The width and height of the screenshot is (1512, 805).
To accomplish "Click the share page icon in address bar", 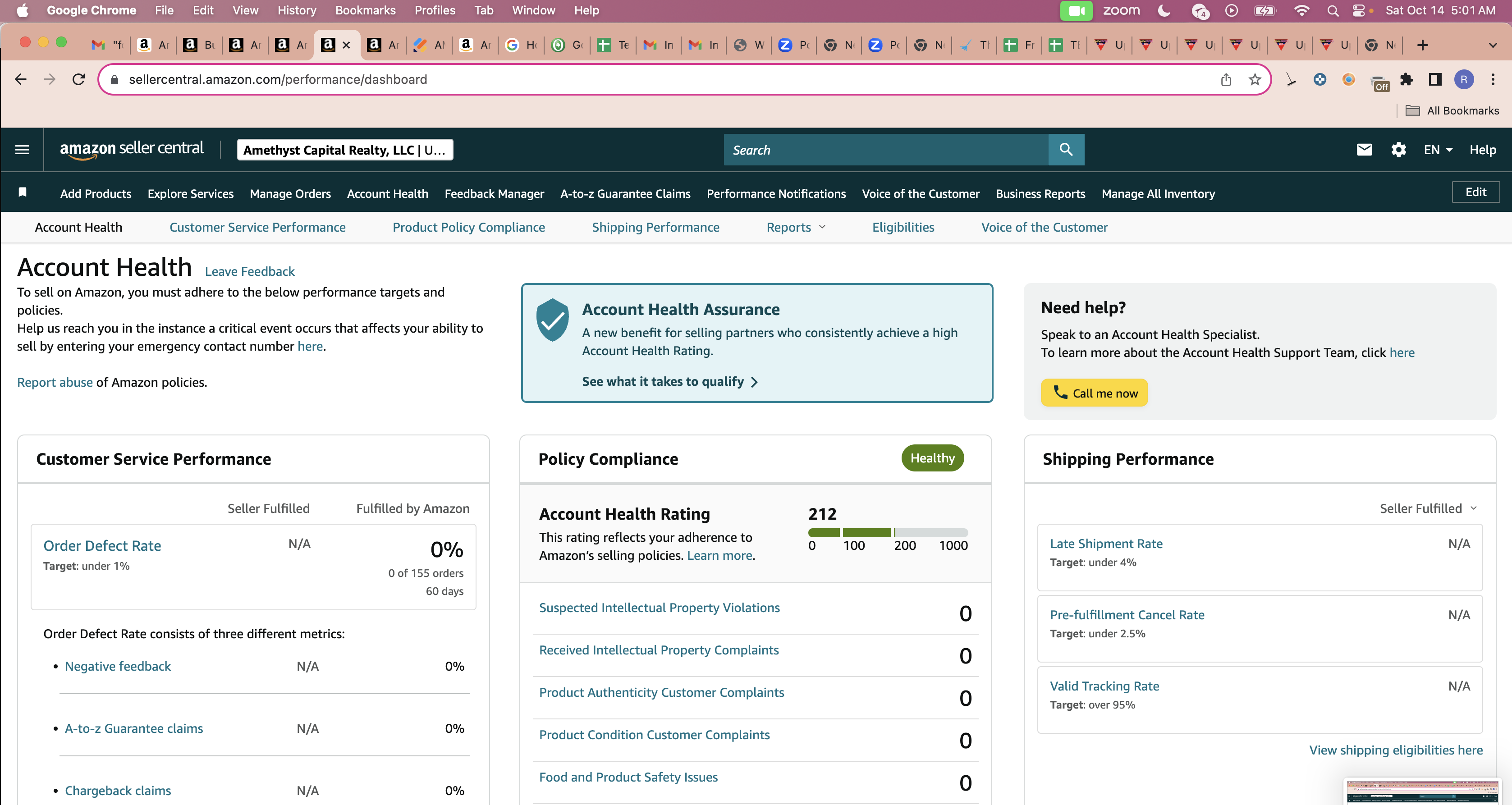I will tap(1226, 79).
